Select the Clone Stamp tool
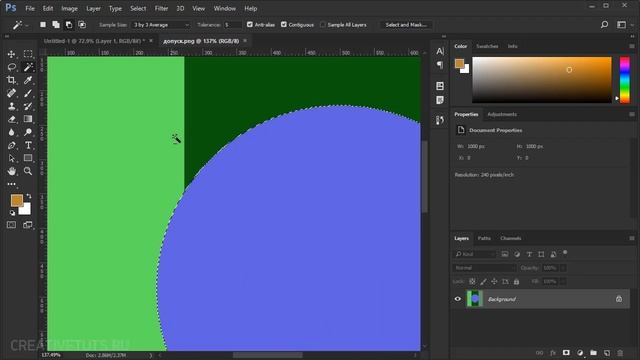 11,106
